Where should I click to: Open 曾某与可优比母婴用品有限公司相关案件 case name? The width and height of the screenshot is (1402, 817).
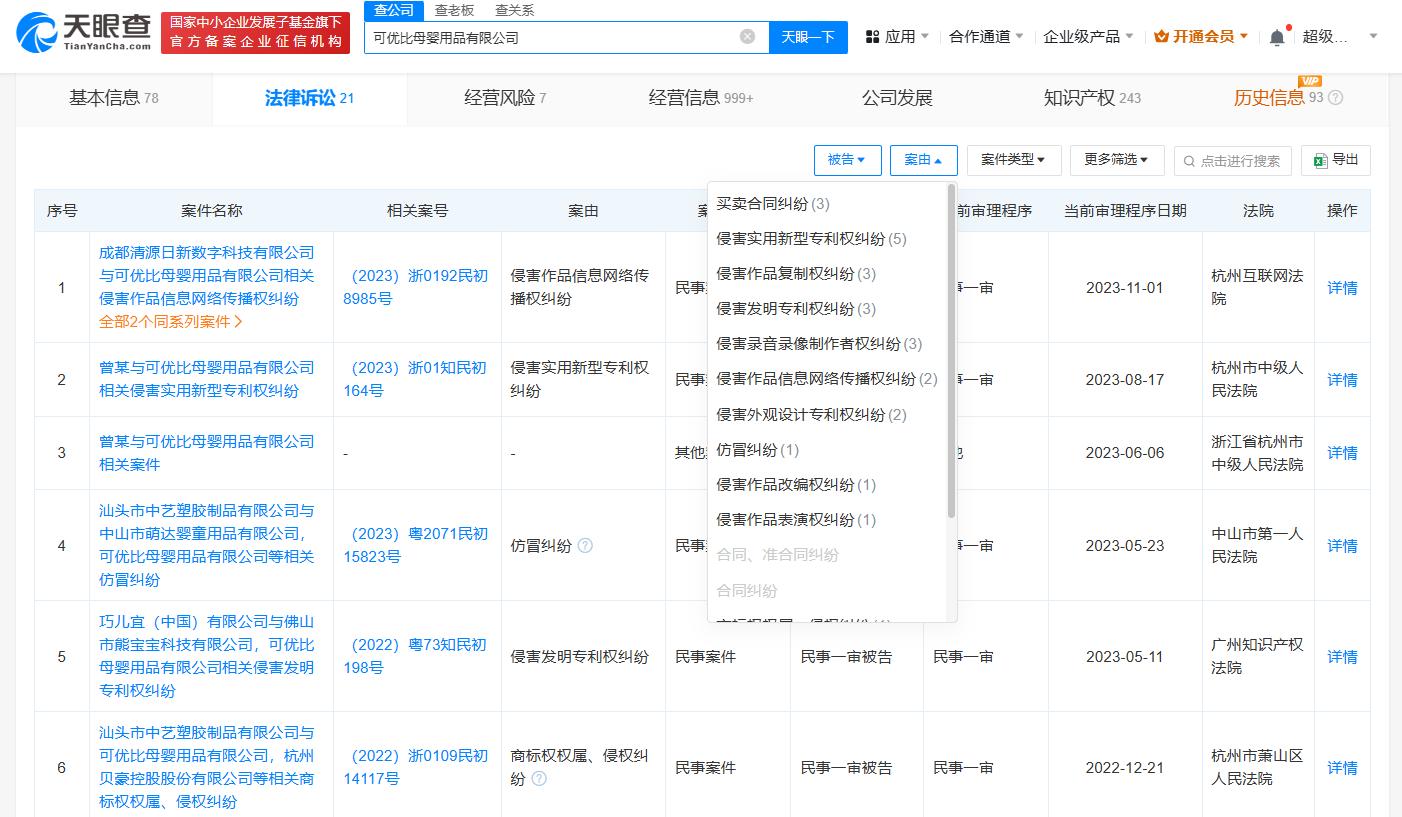tap(206, 453)
